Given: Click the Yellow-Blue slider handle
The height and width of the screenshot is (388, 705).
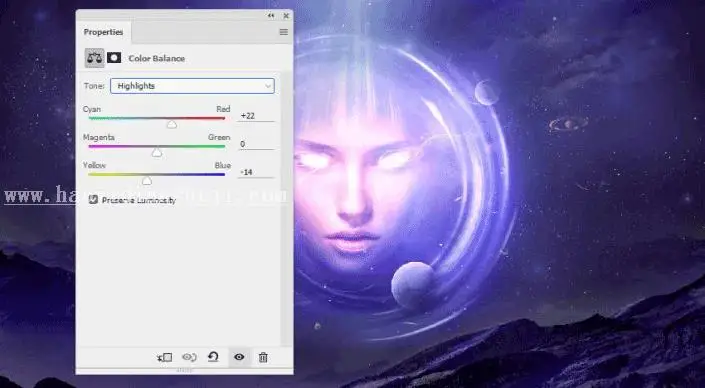Looking at the screenshot, I should [147, 181].
